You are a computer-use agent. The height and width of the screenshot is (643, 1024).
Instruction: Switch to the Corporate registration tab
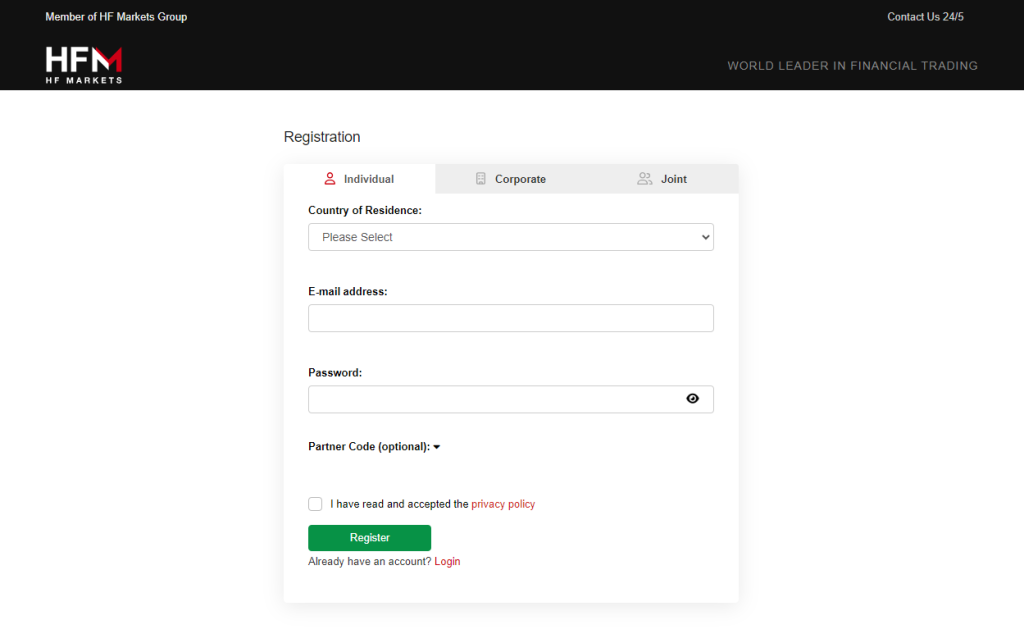coord(520,179)
